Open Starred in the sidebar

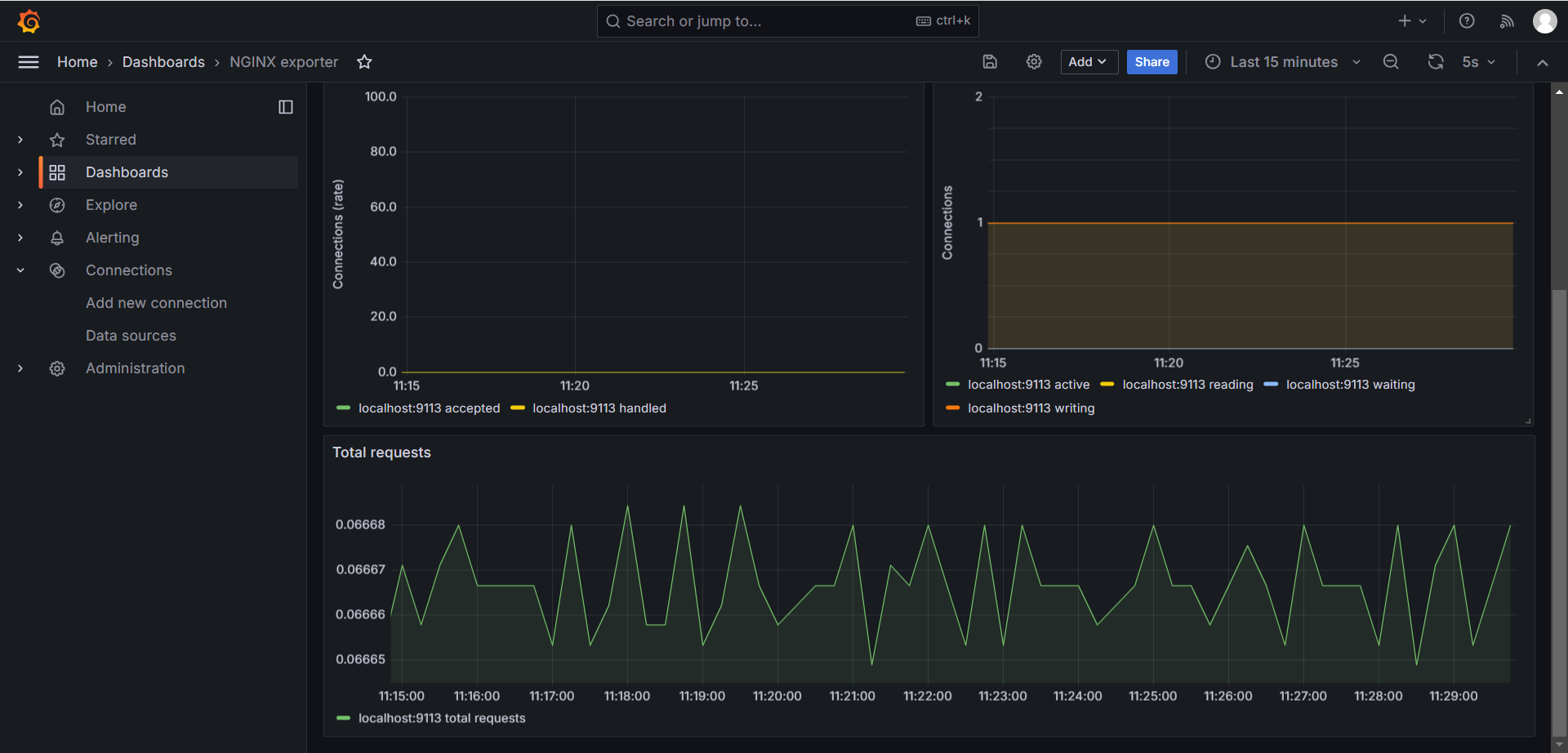coord(111,140)
